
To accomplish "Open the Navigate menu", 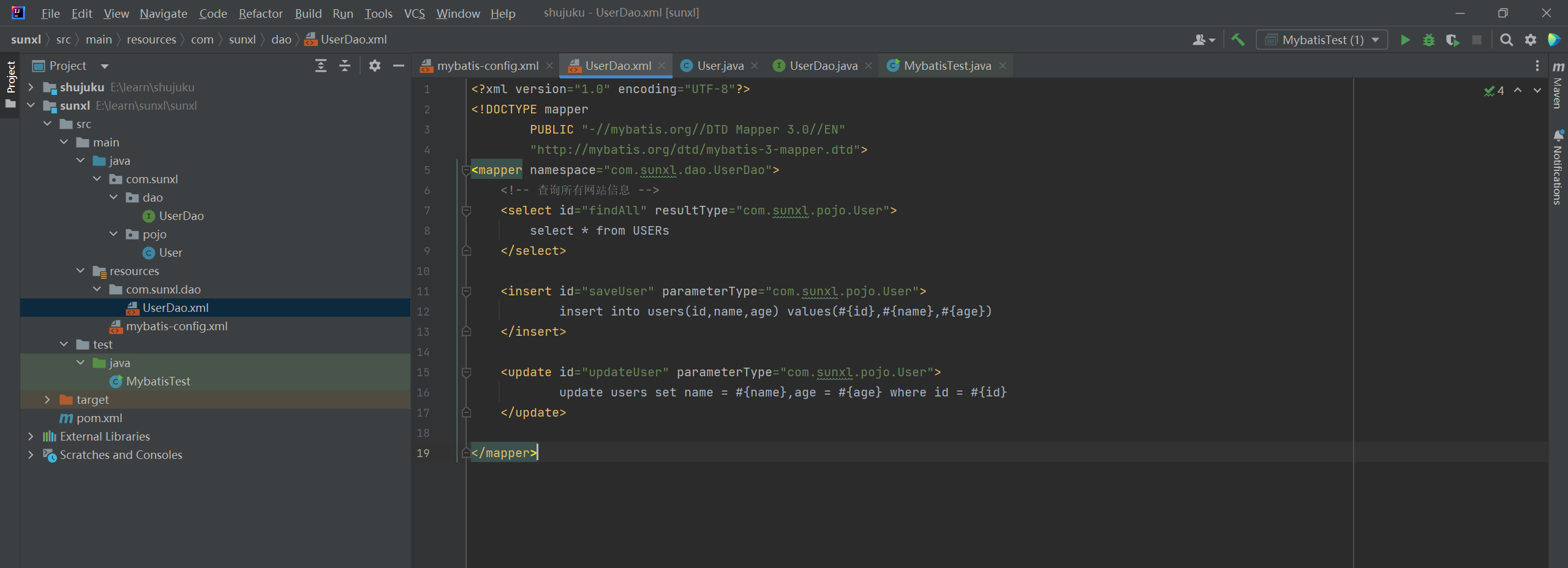I will [164, 13].
